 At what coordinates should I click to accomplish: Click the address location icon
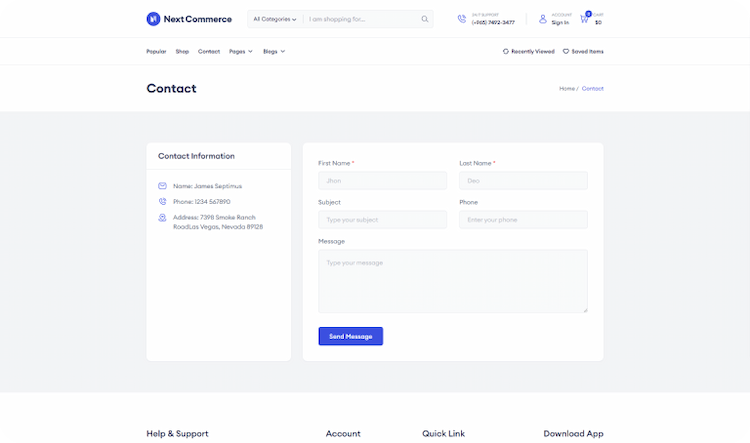click(162, 217)
